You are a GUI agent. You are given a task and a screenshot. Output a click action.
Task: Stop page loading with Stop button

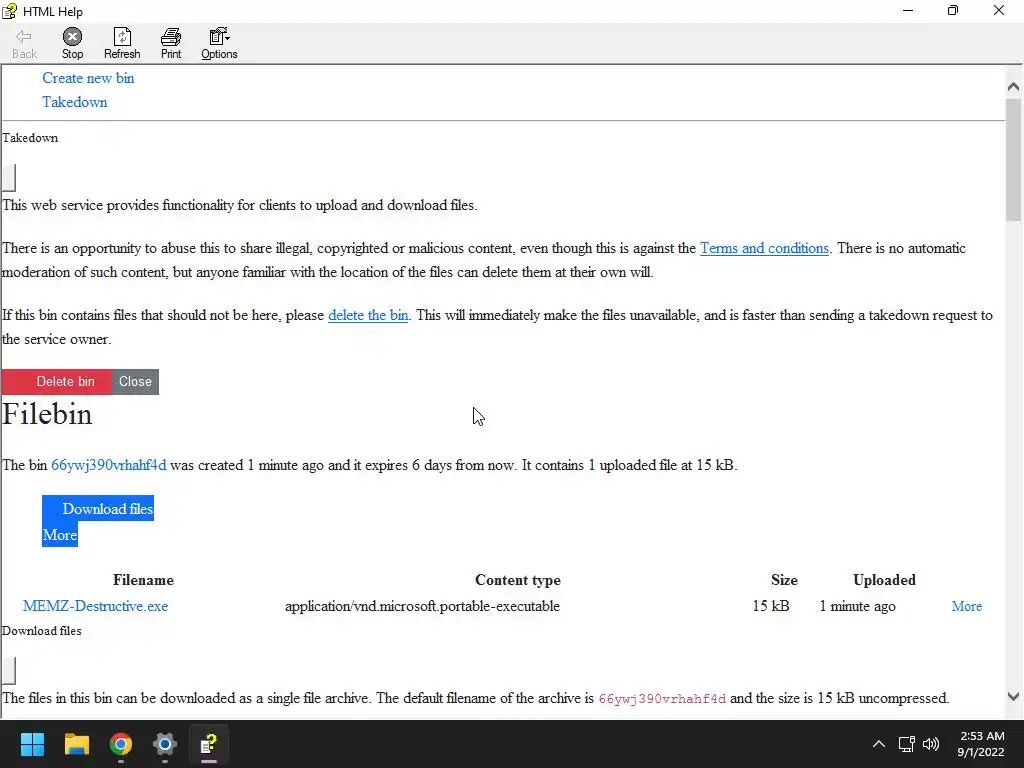pos(72,44)
